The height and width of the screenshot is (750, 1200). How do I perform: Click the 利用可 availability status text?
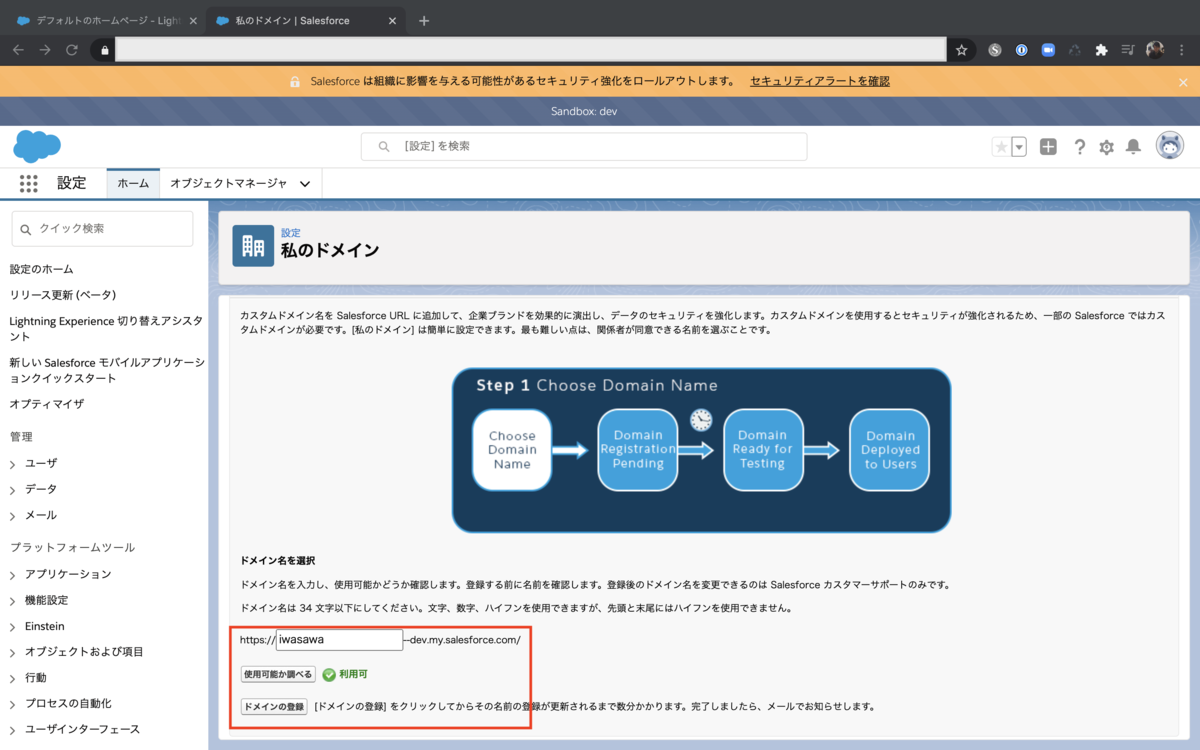point(353,675)
